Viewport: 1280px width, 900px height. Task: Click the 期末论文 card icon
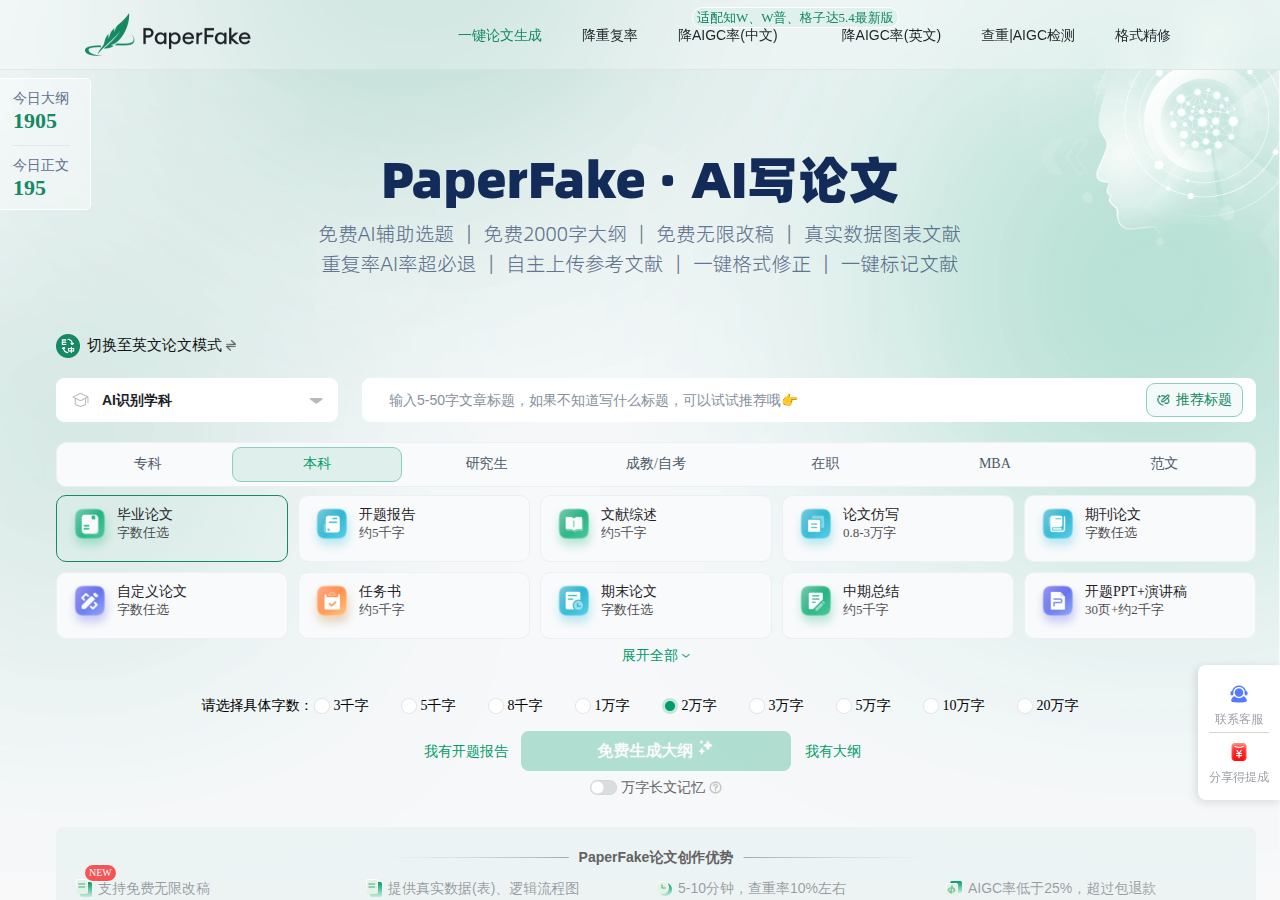574,601
